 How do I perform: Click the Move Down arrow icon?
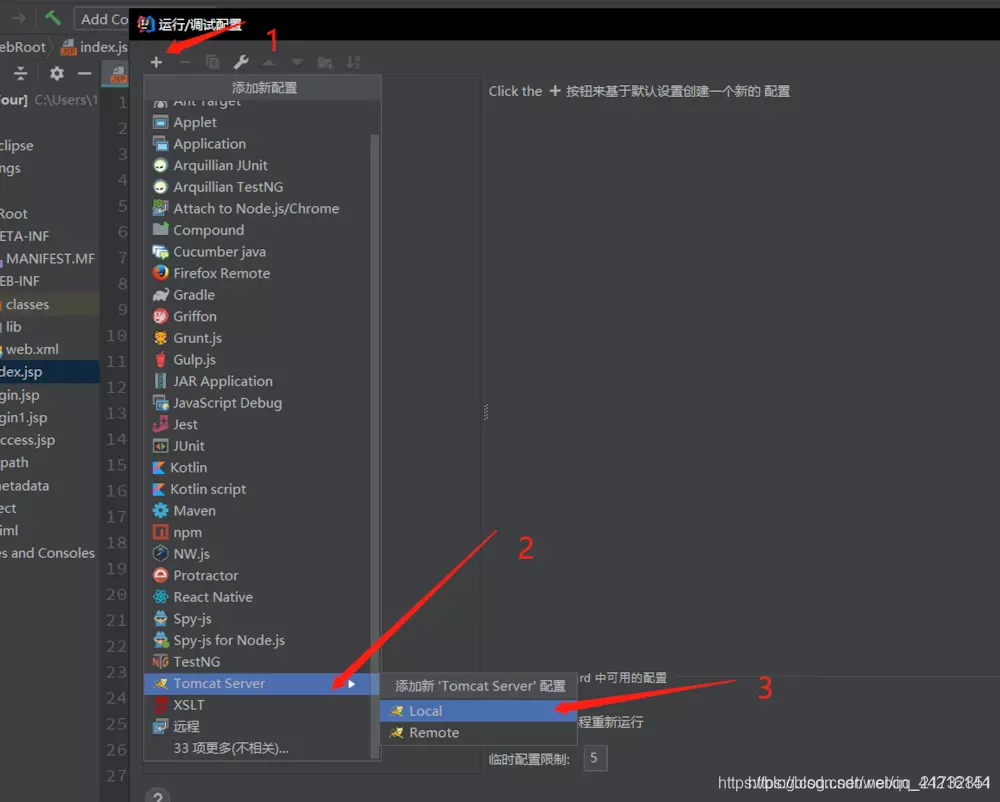click(297, 62)
